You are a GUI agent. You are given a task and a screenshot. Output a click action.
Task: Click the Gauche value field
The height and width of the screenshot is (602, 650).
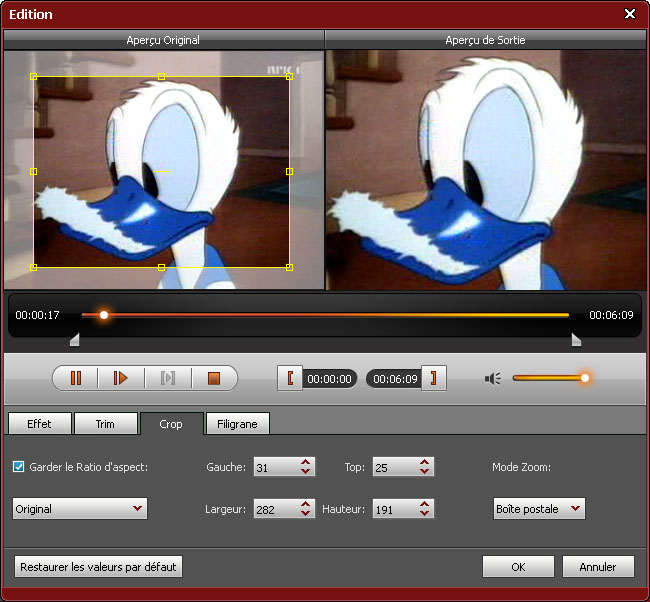pos(276,467)
